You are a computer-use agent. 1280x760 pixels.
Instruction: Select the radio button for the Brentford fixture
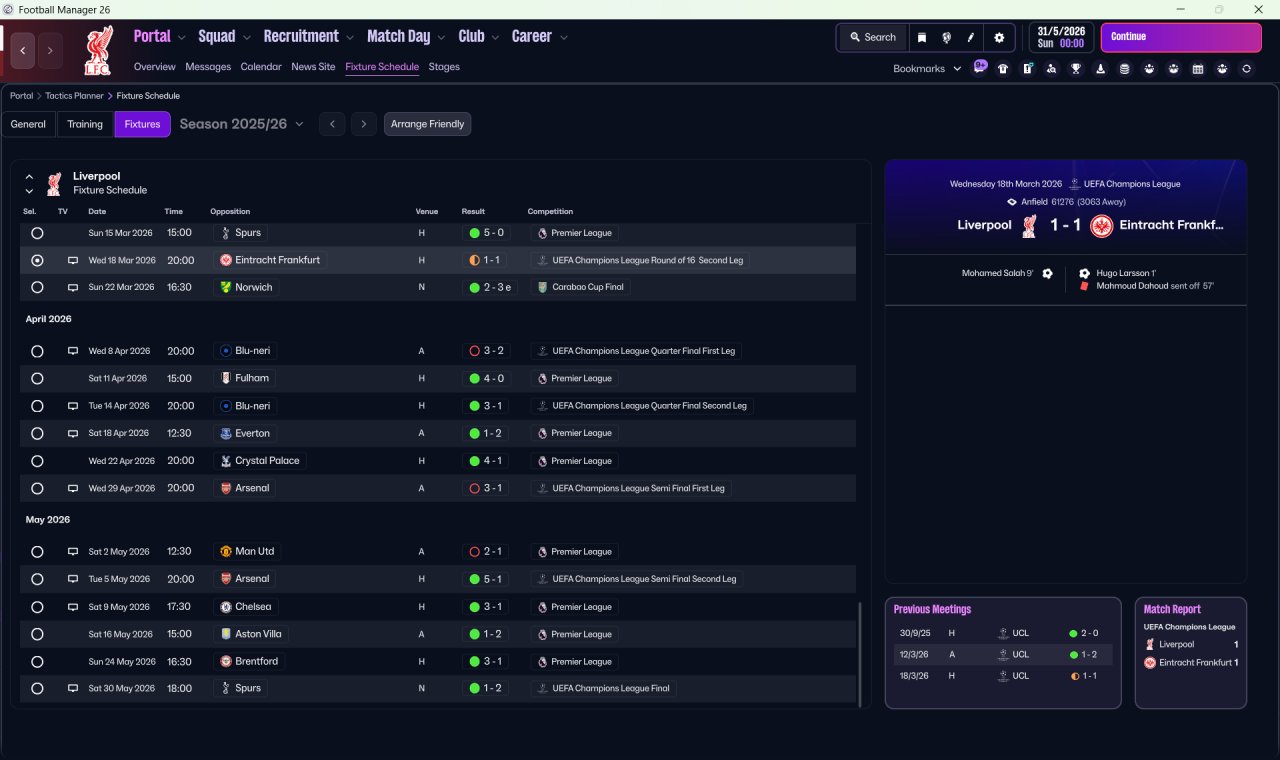click(37, 662)
